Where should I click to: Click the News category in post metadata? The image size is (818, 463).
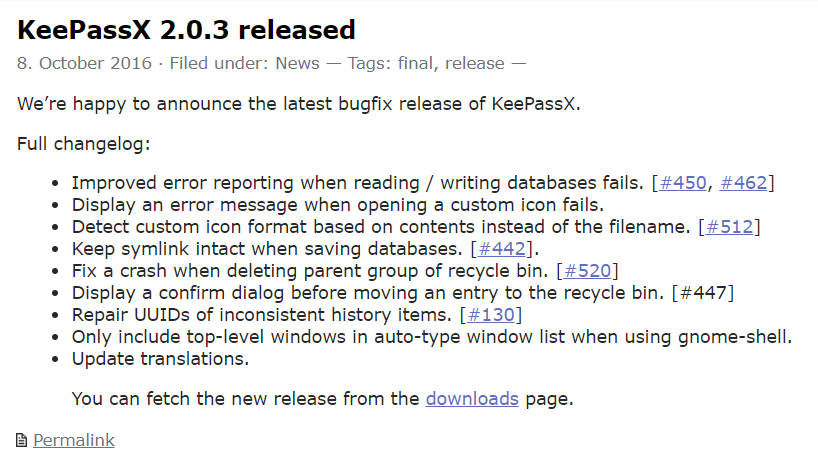(x=297, y=63)
